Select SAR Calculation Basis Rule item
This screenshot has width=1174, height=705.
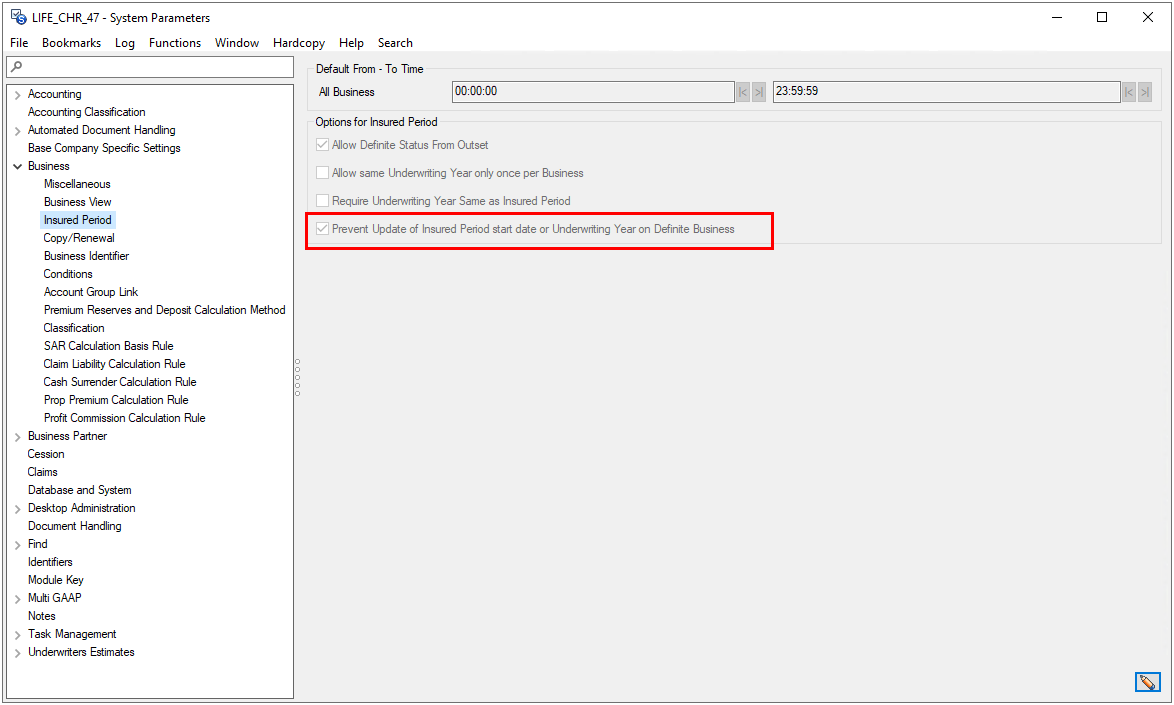click(108, 346)
